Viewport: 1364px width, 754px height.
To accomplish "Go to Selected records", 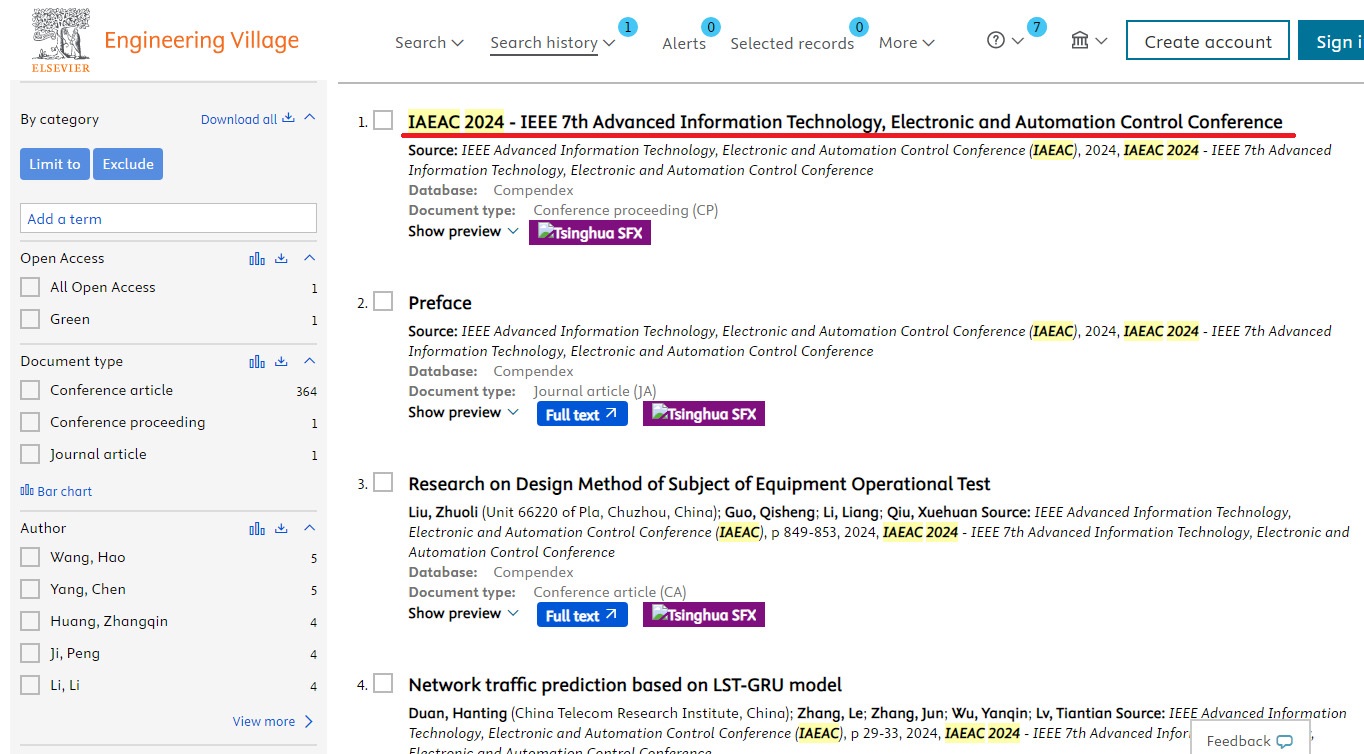I will (x=791, y=43).
